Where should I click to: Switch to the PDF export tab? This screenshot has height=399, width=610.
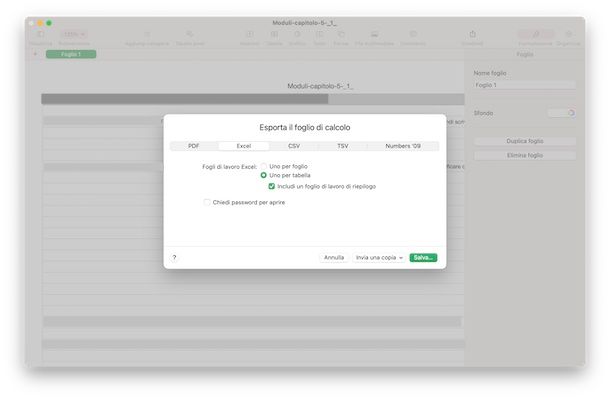[194, 146]
